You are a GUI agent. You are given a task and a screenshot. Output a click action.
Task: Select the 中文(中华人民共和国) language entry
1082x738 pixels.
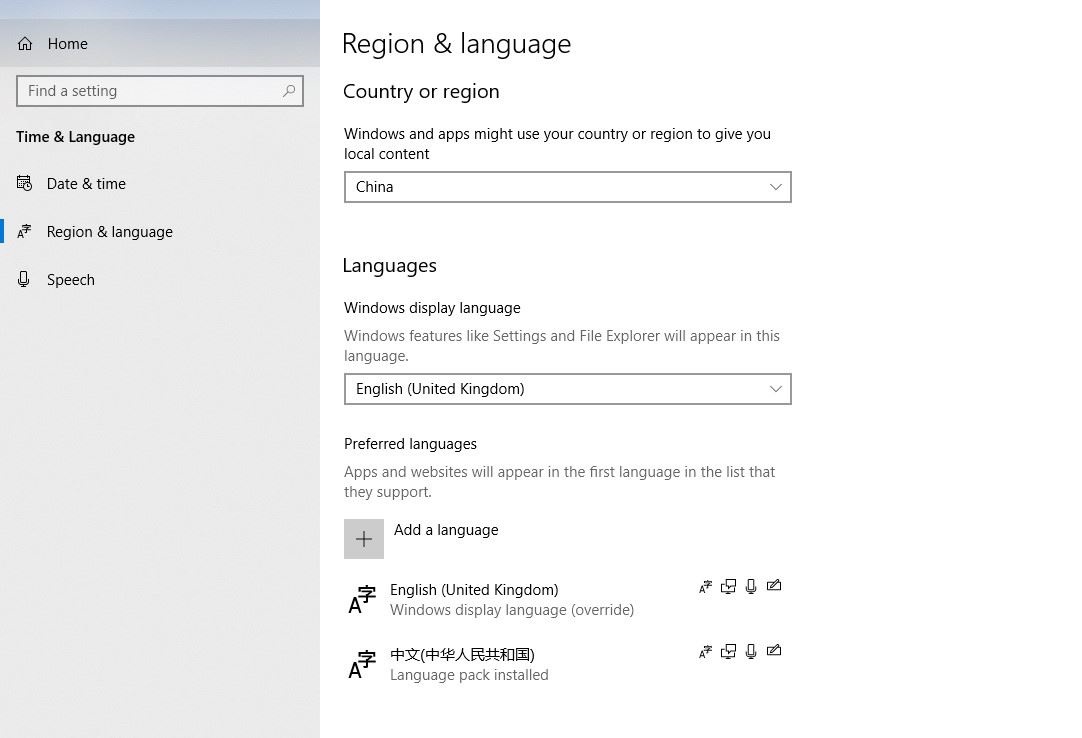[462, 655]
